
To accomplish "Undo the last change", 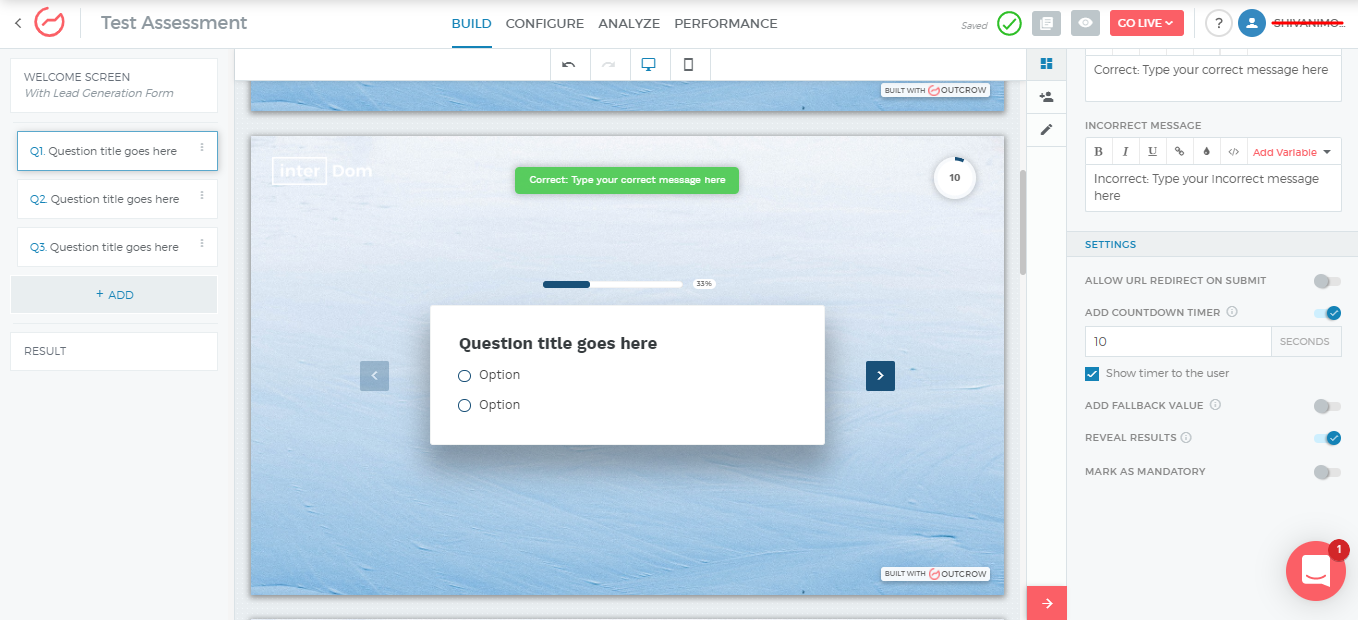I will [x=569, y=65].
